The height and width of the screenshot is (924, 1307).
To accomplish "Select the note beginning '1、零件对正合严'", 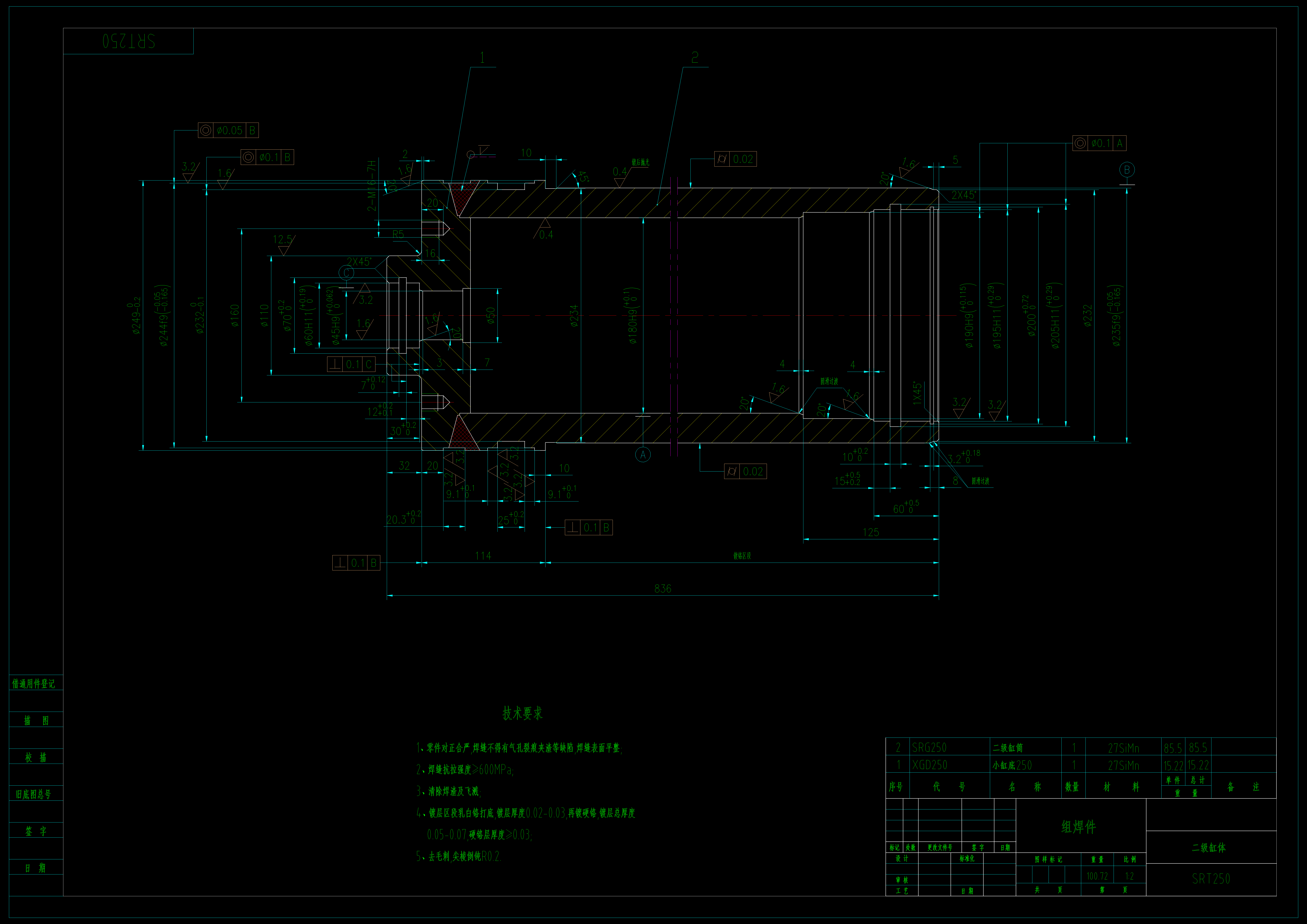I will (x=519, y=748).
